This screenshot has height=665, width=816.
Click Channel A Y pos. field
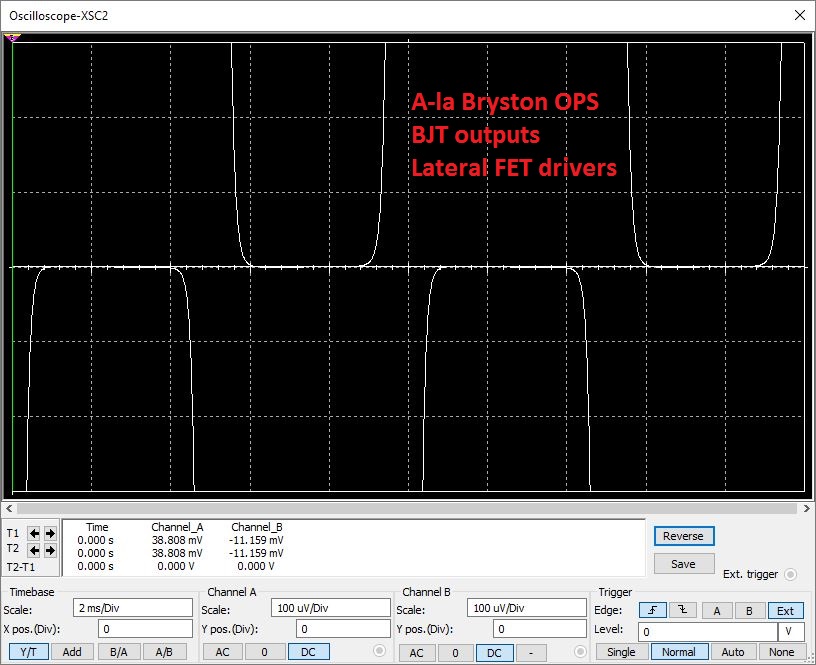(343, 629)
